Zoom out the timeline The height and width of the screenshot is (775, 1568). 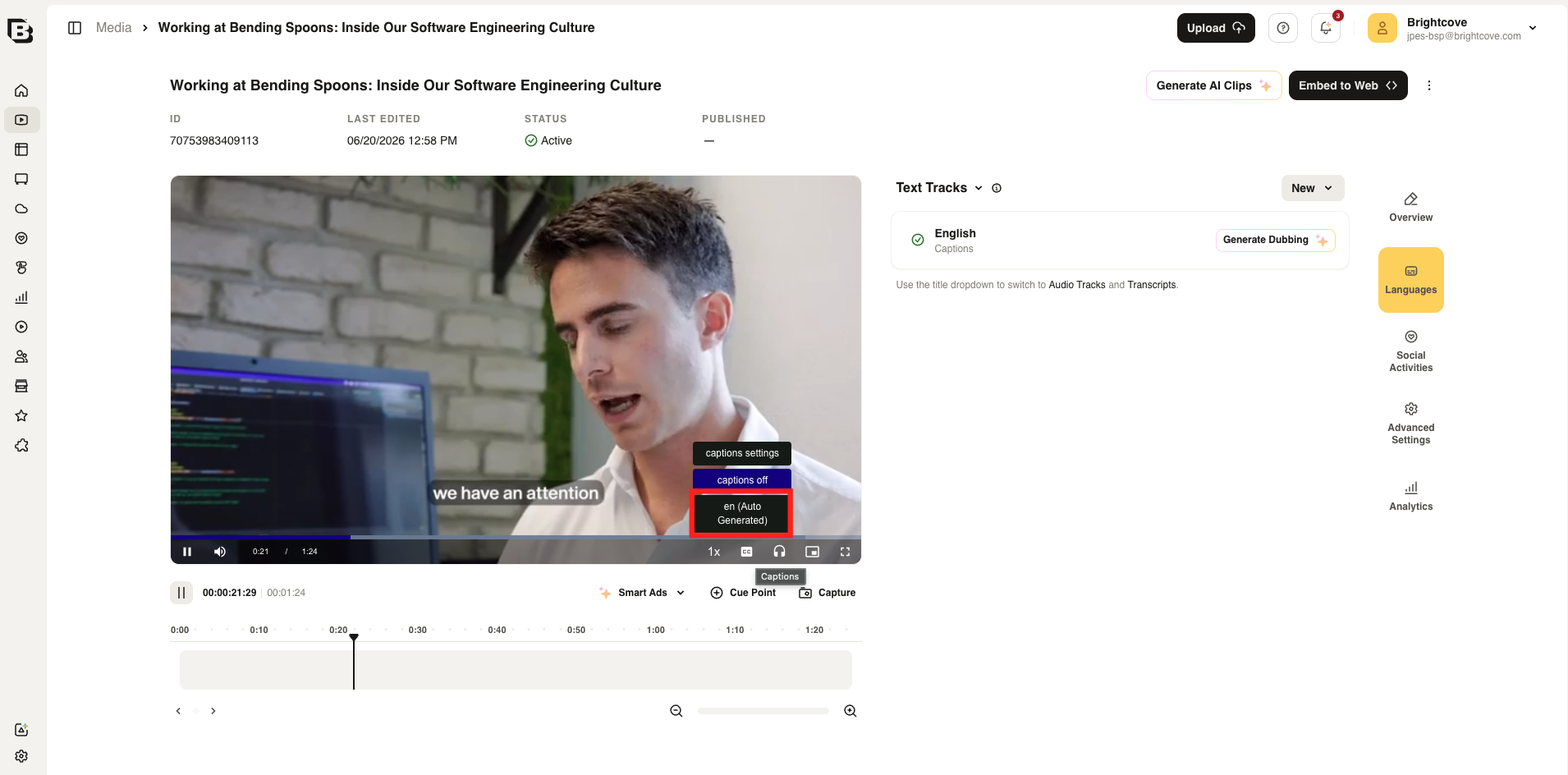pos(676,711)
